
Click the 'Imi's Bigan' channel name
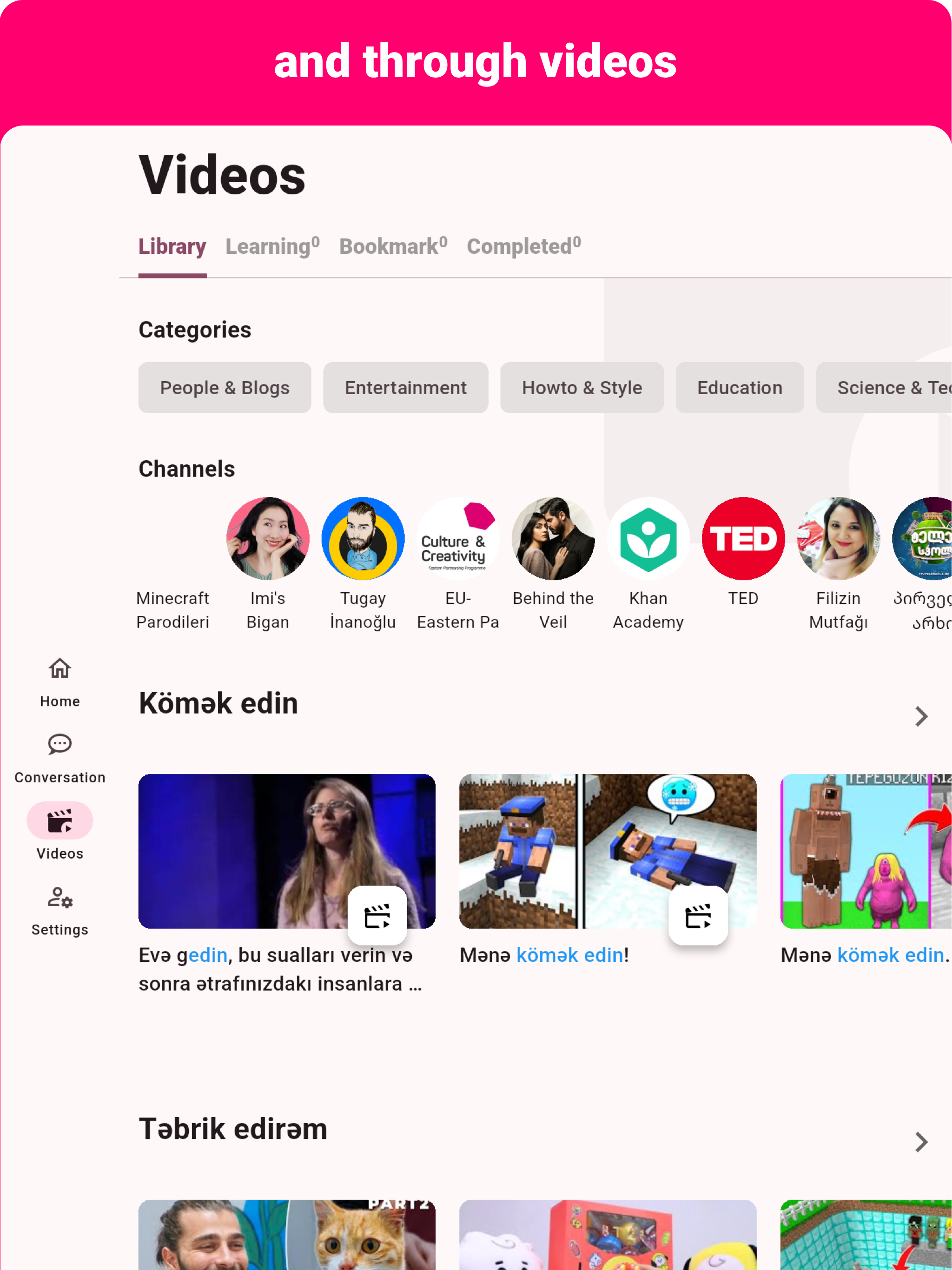[268, 610]
